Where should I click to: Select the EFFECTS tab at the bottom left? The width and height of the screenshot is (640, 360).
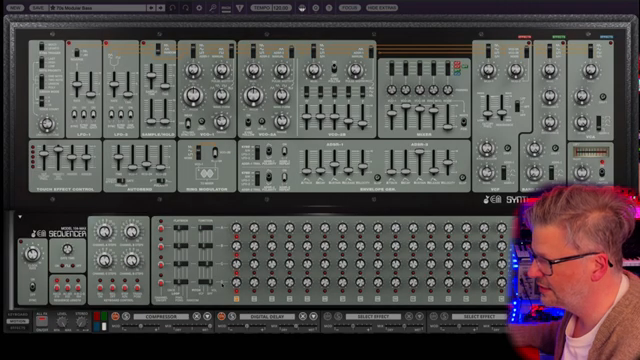click(x=18, y=327)
